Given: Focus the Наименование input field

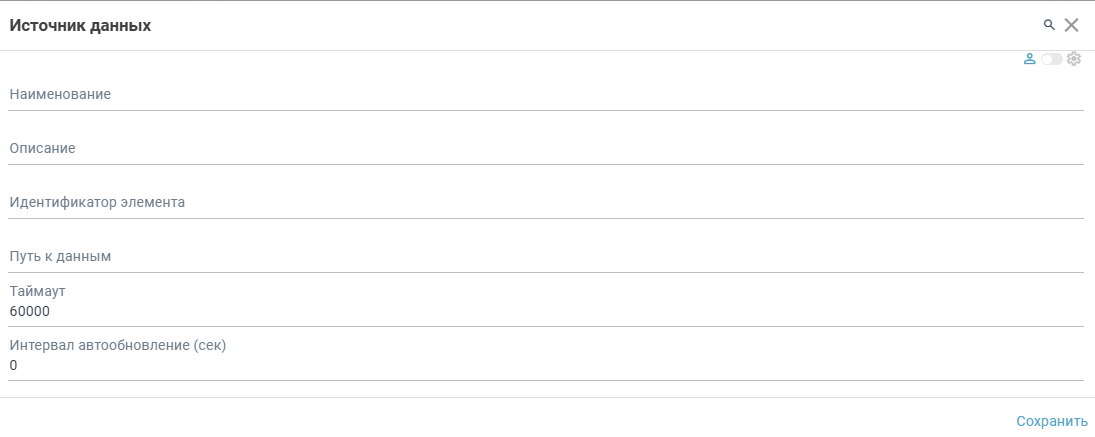Looking at the screenshot, I should [546, 95].
